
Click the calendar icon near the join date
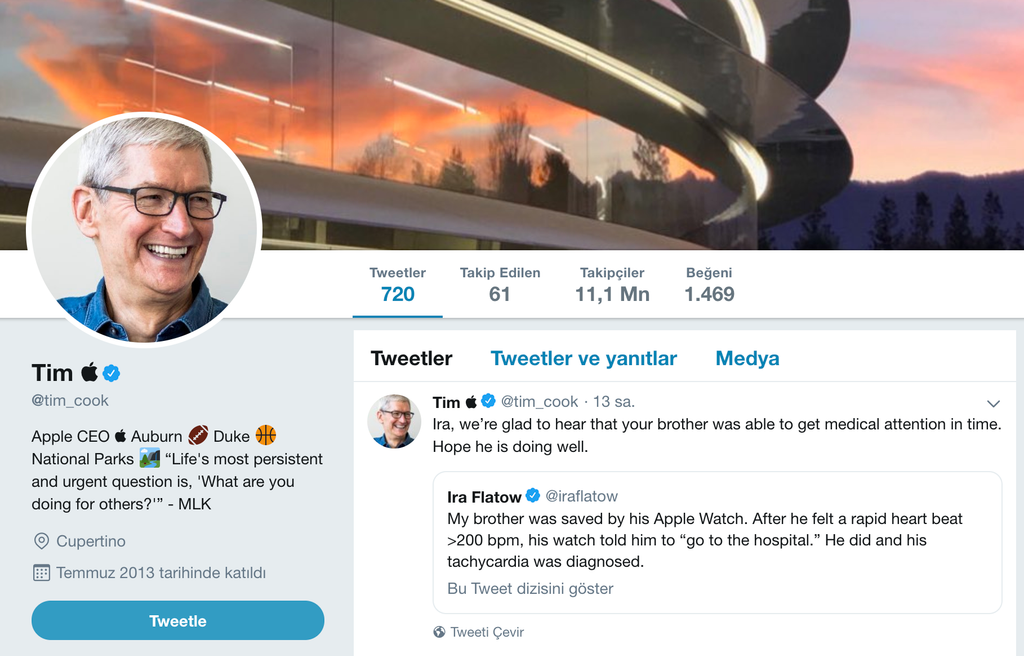coord(40,572)
